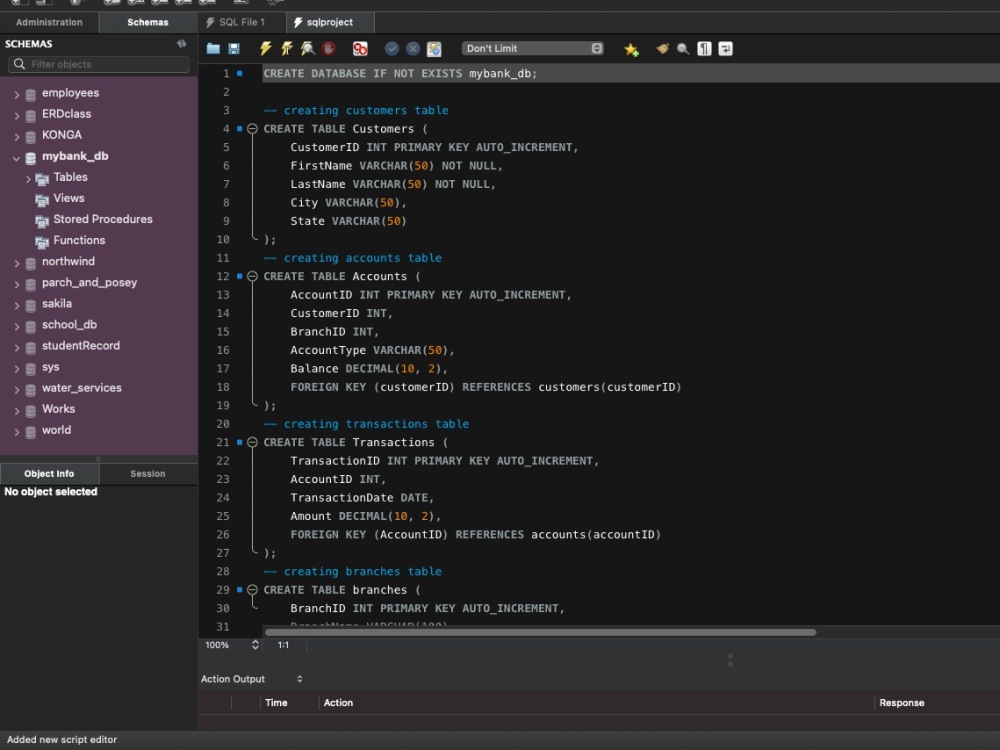Select the Tables folder icon

click(42, 179)
